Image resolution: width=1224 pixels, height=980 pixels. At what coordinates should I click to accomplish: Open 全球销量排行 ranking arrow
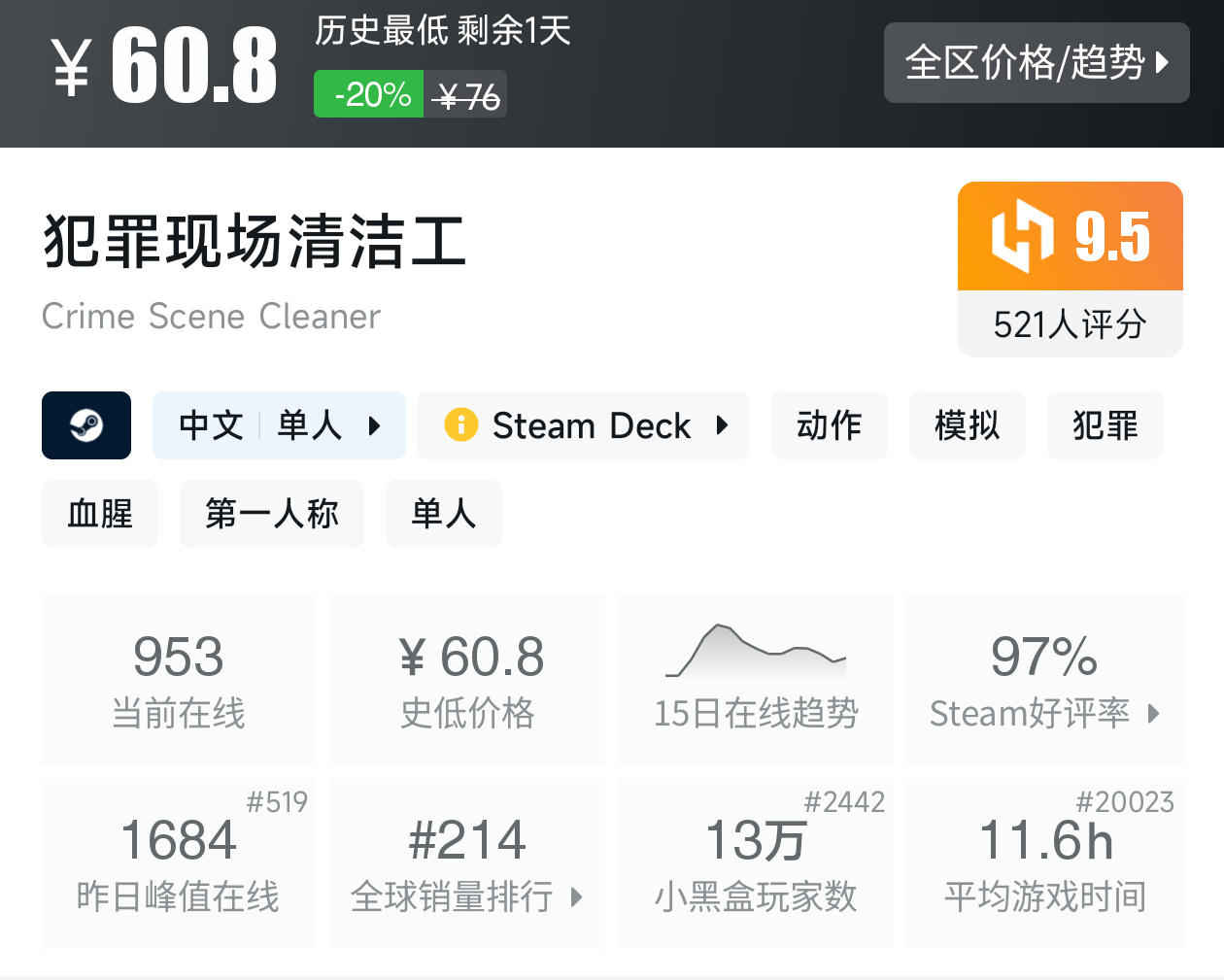pos(576,896)
